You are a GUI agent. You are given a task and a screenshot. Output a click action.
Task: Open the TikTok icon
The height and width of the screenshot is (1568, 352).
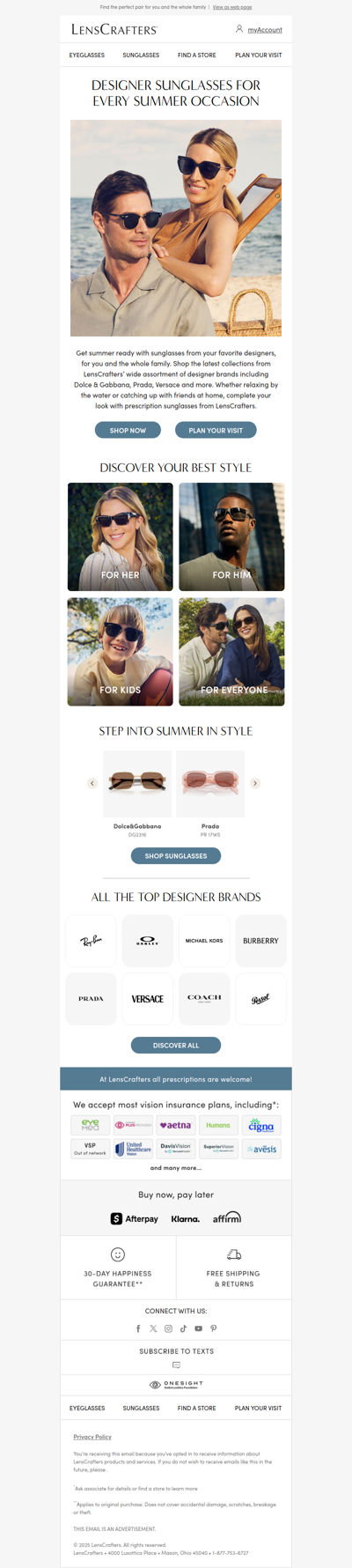click(183, 1328)
